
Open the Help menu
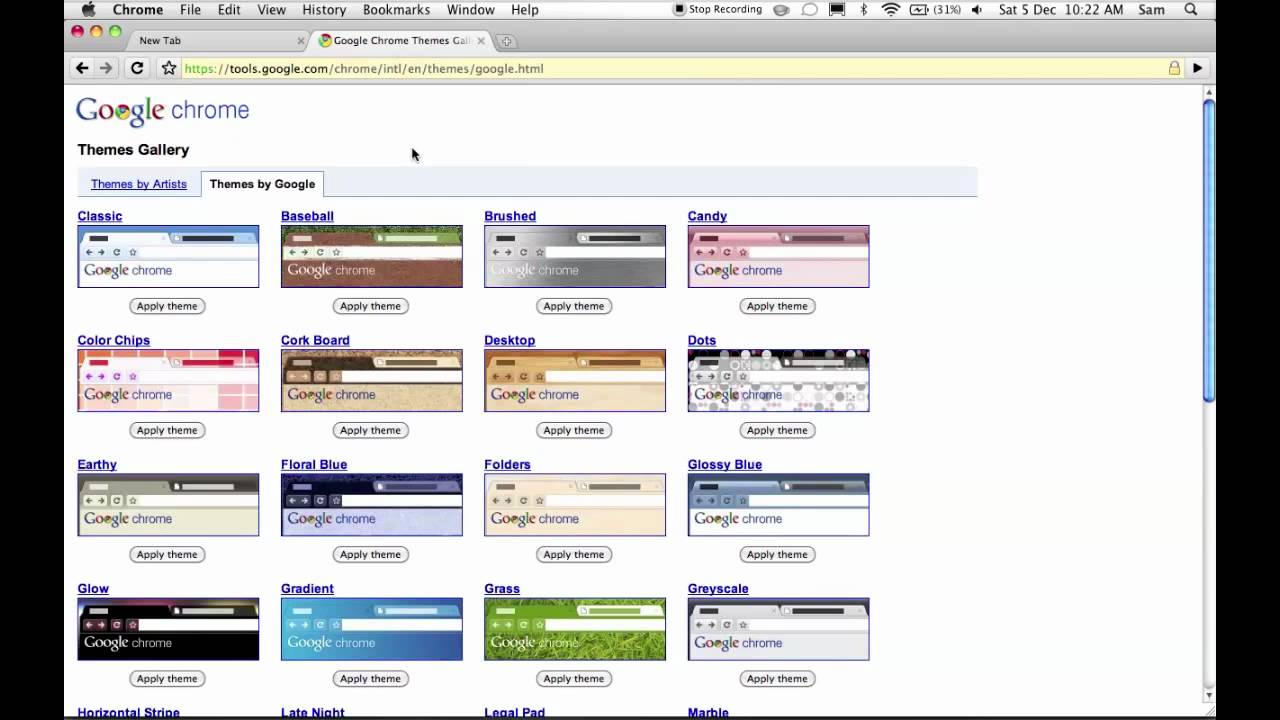tap(524, 10)
